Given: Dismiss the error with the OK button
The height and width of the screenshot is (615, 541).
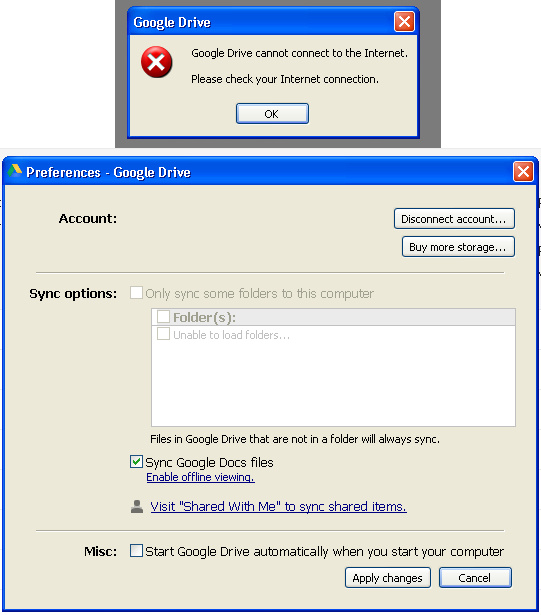Looking at the screenshot, I should [x=272, y=114].
